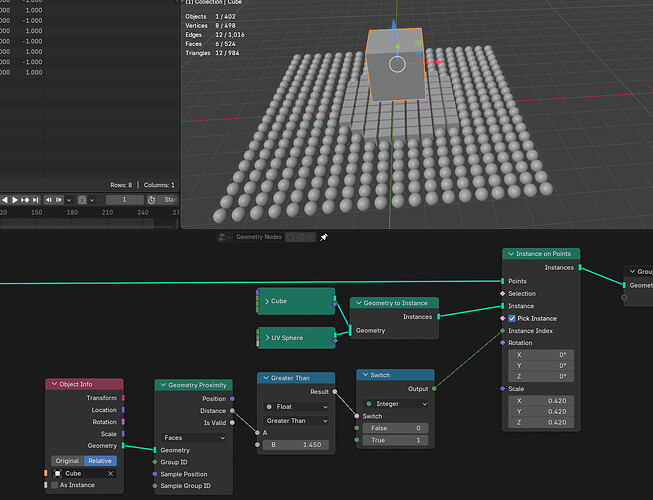This screenshot has width=653, height=500.
Task: Toggle the pin icon in Geometry Nodes header
Action: click(x=324, y=237)
